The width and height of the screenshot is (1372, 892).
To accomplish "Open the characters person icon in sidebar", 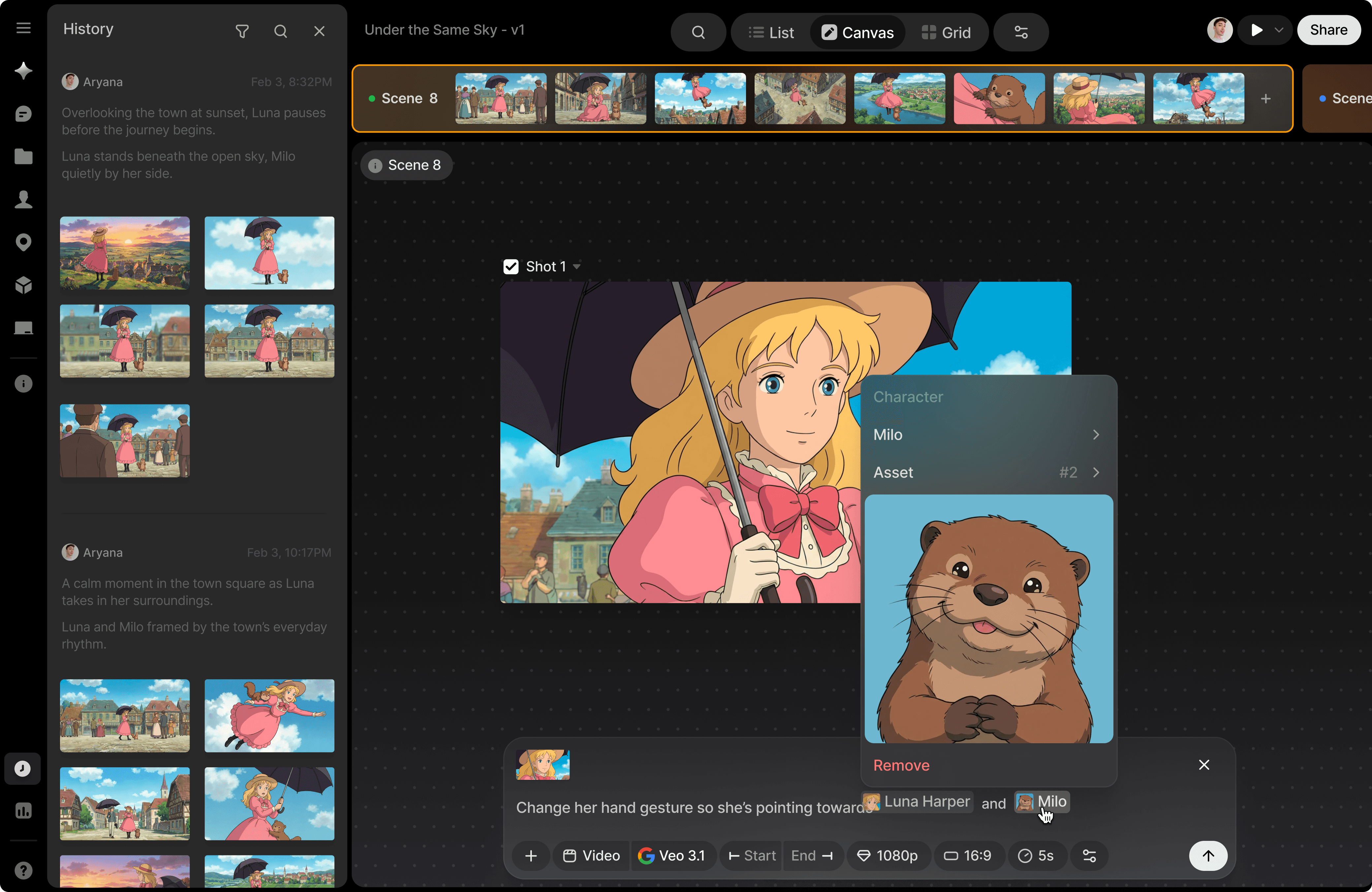I will point(23,199).
